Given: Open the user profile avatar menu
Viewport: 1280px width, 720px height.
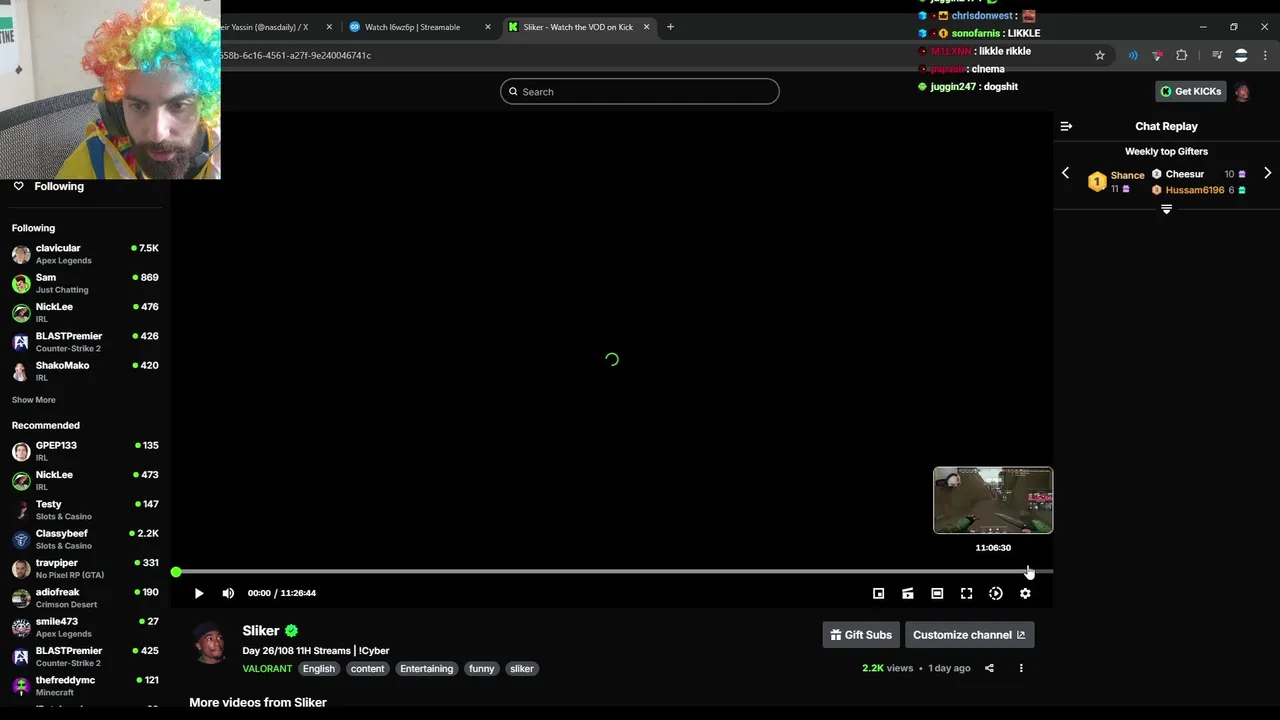Looking at the screenshot, I should pos(1242,92).
